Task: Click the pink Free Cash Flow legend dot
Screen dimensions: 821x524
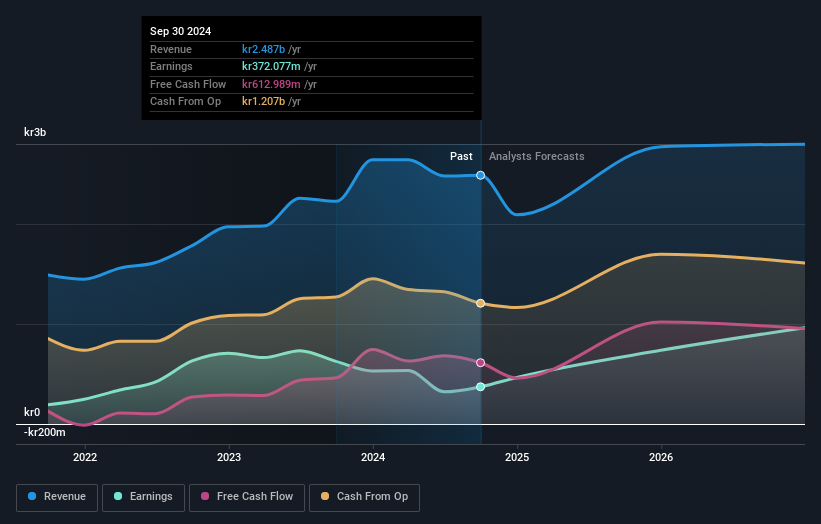Action: (x=205, y=496)
